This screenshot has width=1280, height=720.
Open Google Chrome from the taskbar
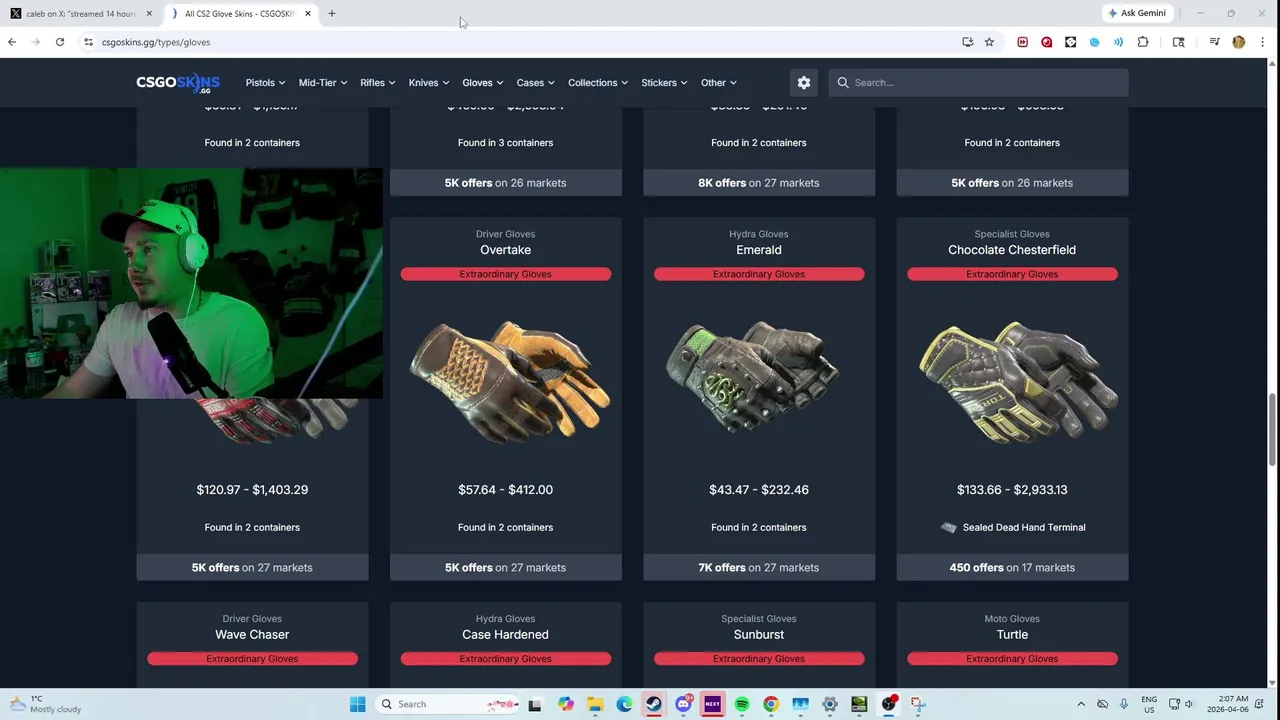coord(771,704)
